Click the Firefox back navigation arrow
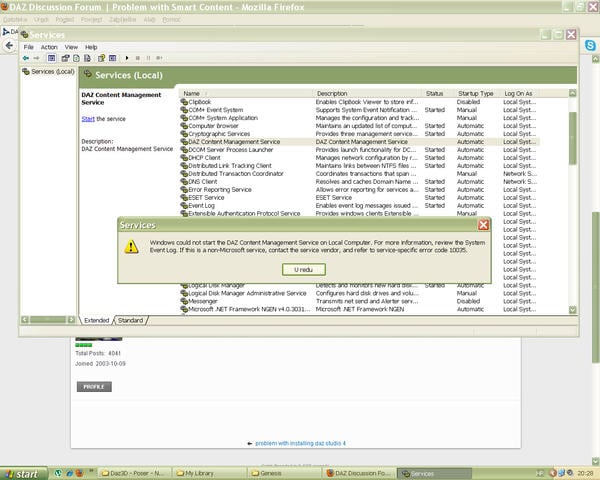Viewport: 600px width, 480px height. pos(9,46)
